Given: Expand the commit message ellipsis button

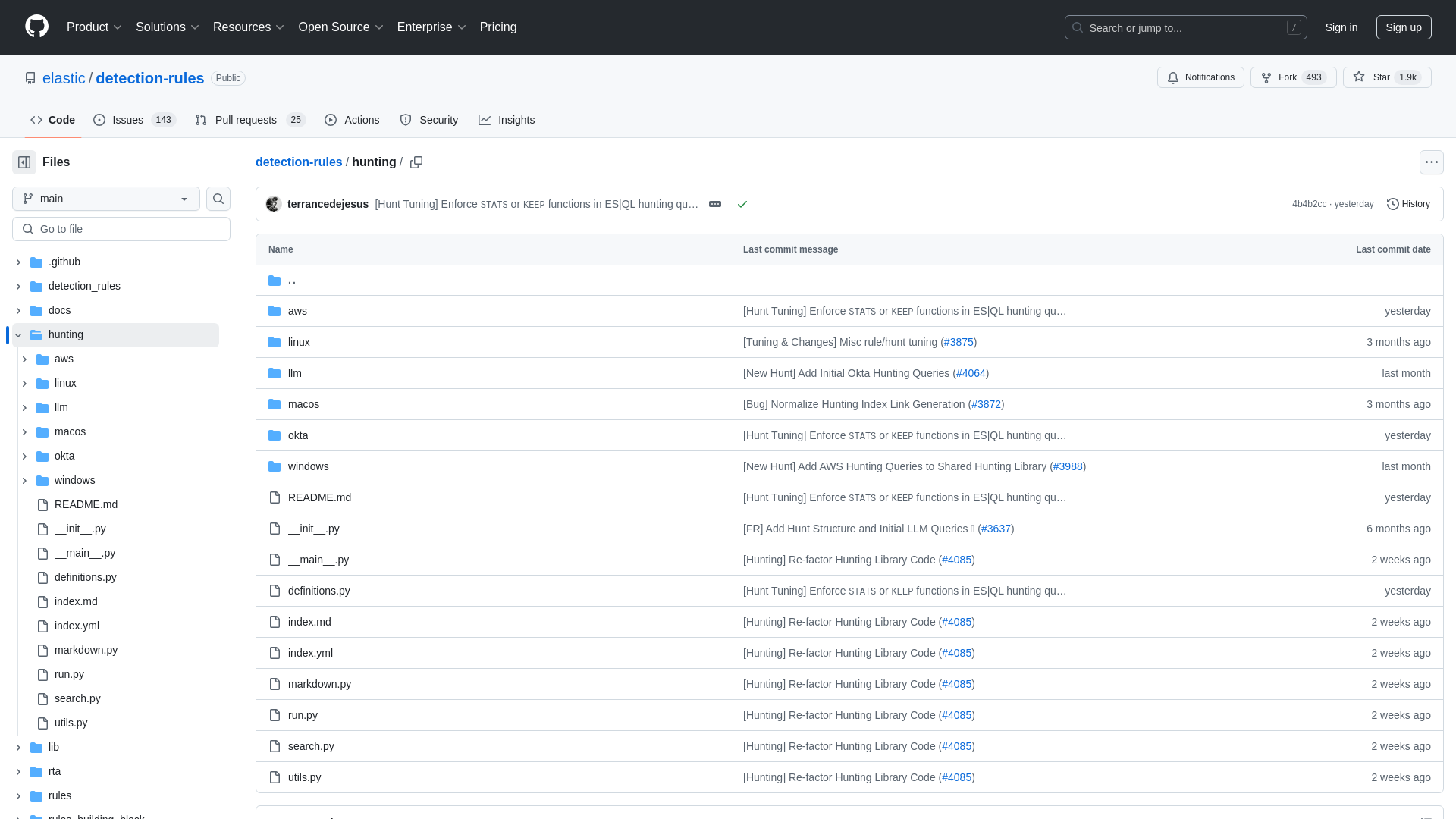Looking at the screenshot, I should tap(715, 204).
